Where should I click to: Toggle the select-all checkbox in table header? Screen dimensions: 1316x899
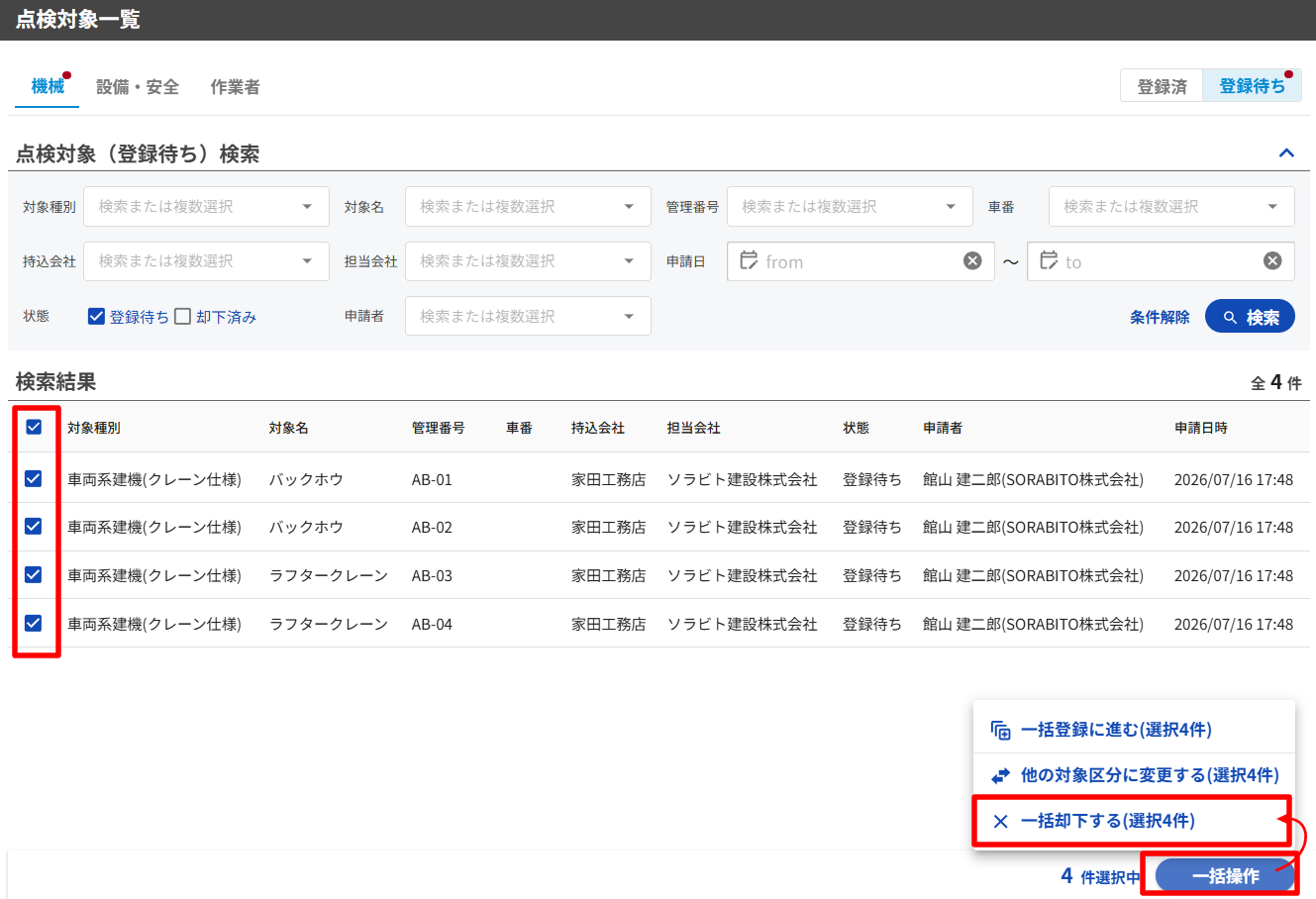click(x=34, y=427)
